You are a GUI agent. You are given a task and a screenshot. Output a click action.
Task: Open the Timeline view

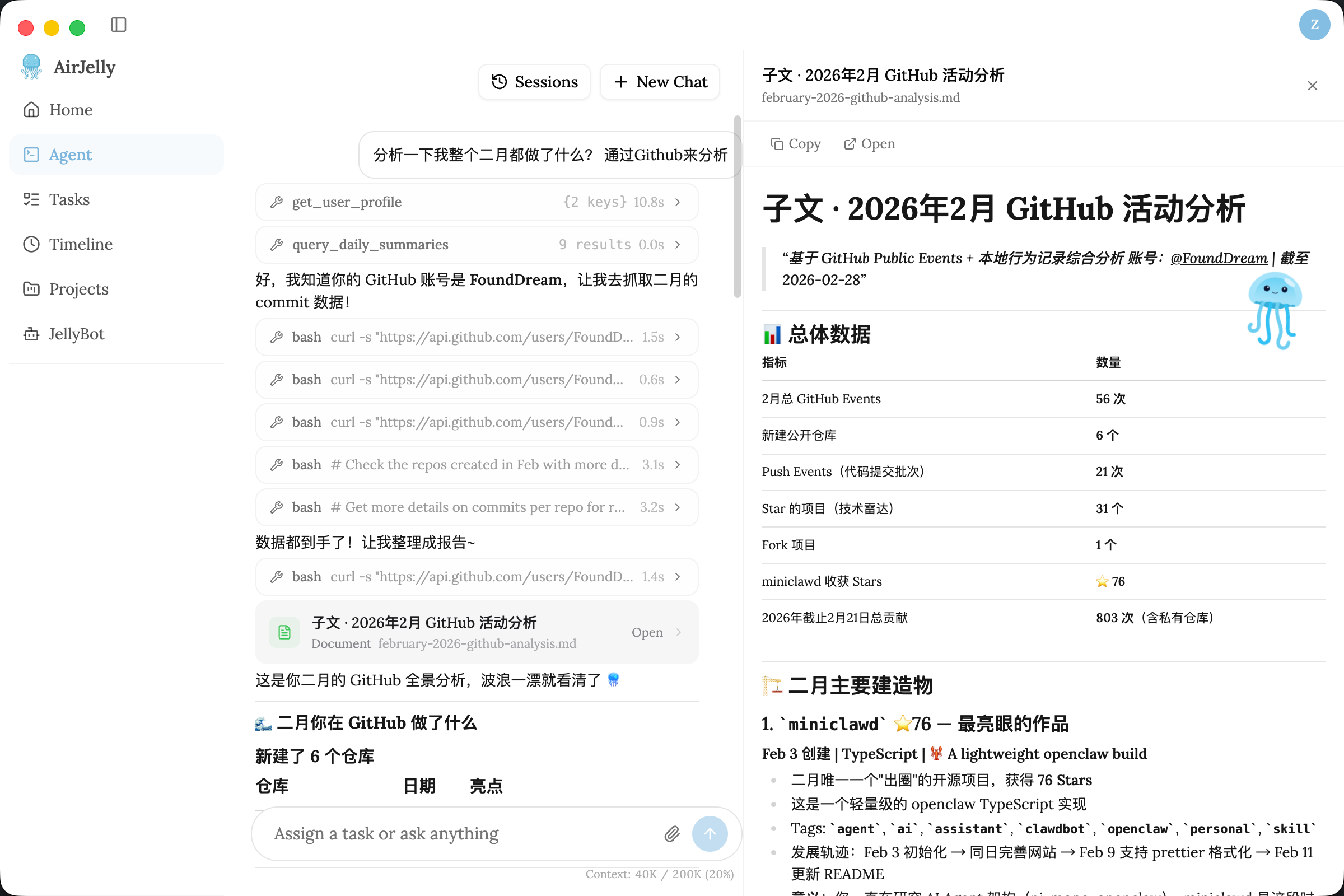80,244
